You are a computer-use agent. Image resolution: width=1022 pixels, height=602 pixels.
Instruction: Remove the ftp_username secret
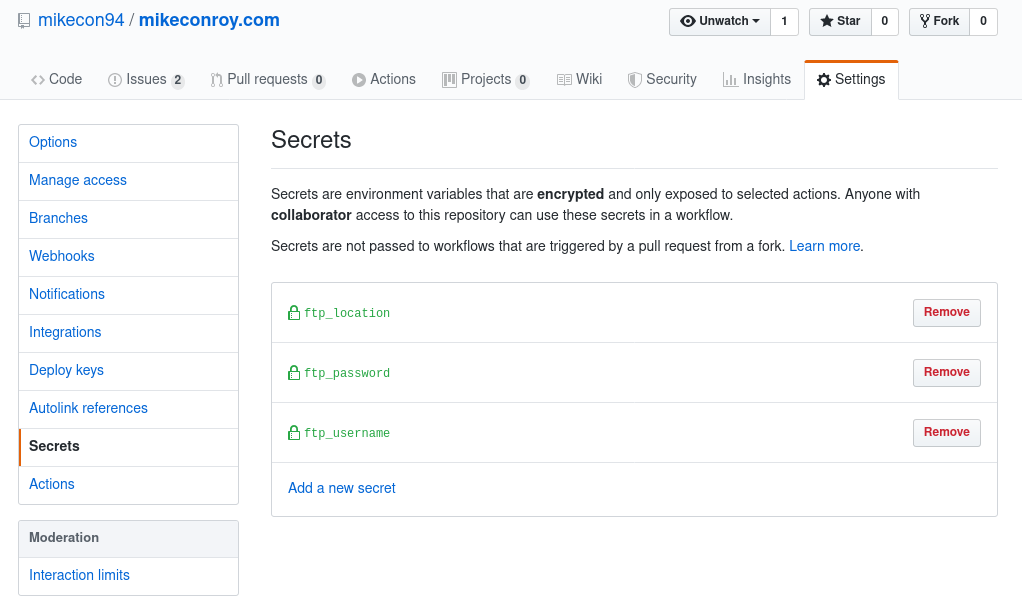click(x=946, y=432)
